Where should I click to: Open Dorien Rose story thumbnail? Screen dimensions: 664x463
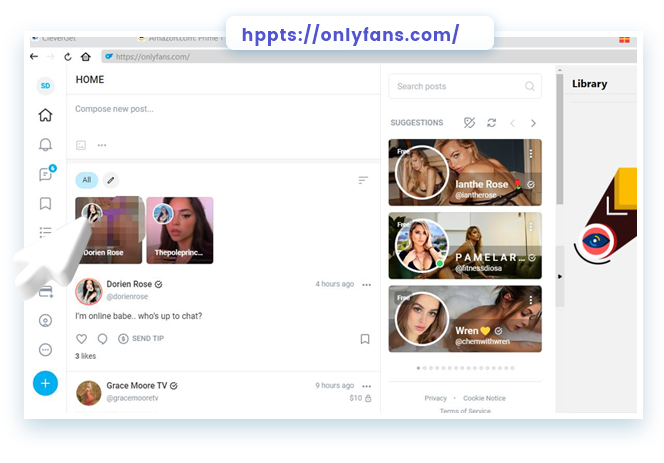click(x=109, y=230)
